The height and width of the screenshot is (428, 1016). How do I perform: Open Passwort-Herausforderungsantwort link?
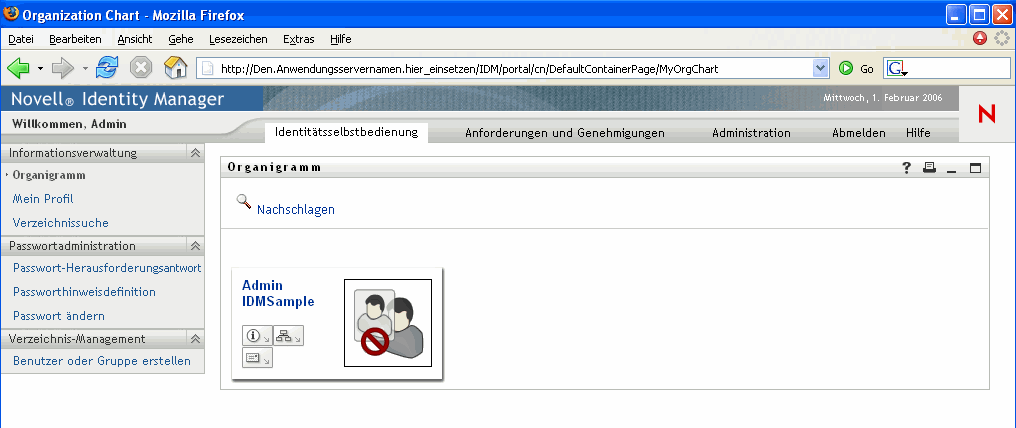pyautogui.click(x=107, y=268)
